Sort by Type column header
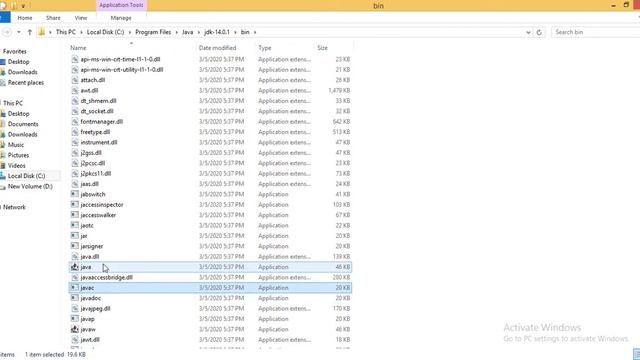640x360 pixels. coord(264,48)
